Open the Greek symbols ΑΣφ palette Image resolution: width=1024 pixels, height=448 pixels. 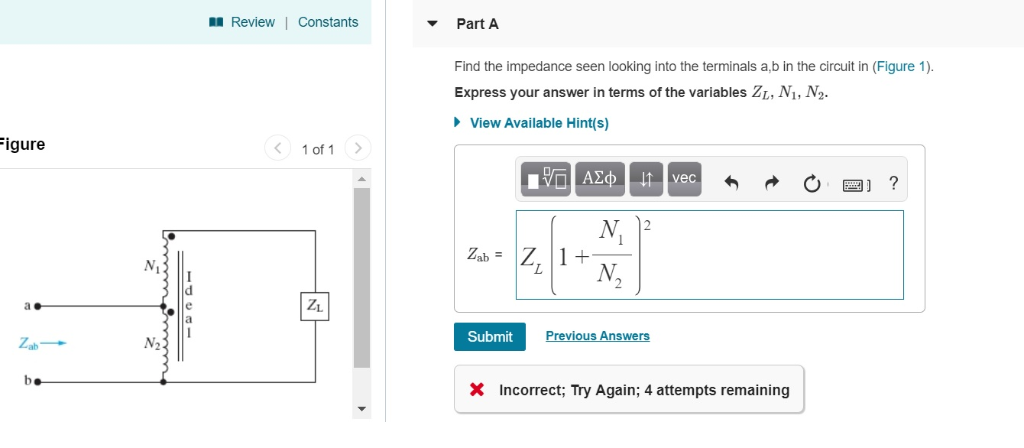(x=600, y=179)
